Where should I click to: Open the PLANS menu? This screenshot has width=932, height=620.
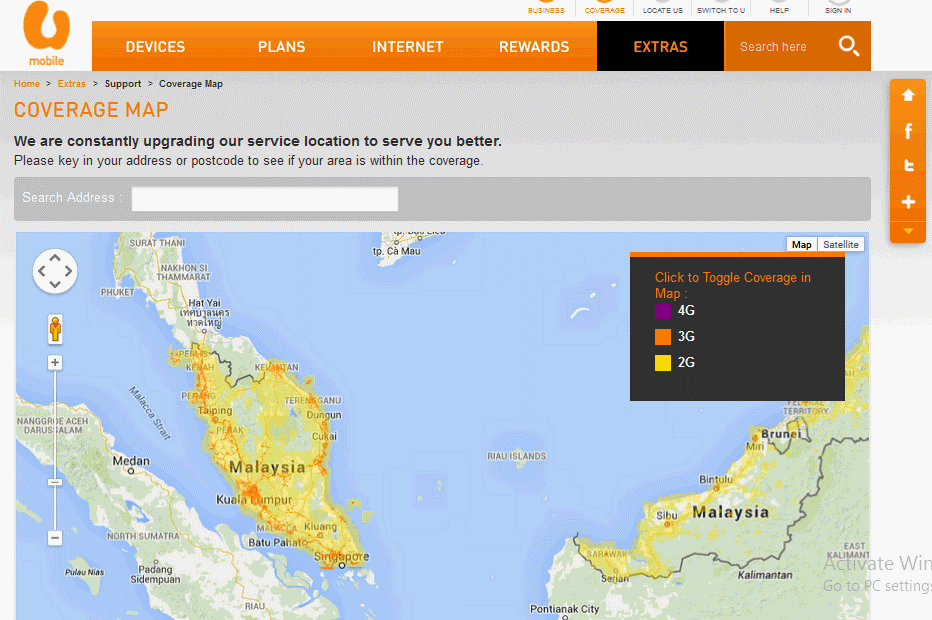[x=281, y=46]
